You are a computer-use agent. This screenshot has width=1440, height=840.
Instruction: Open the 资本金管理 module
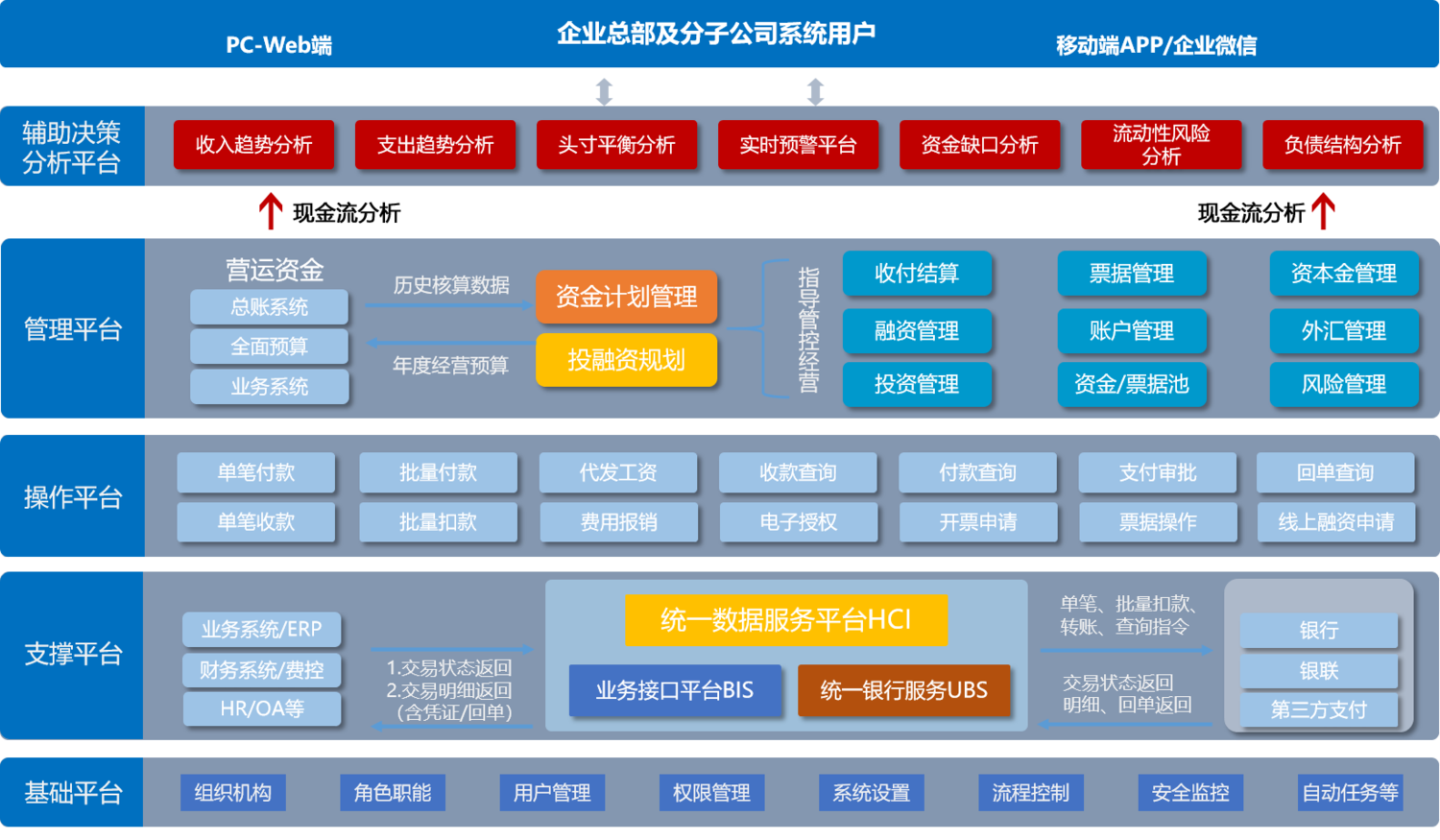tap(1343, 274)
